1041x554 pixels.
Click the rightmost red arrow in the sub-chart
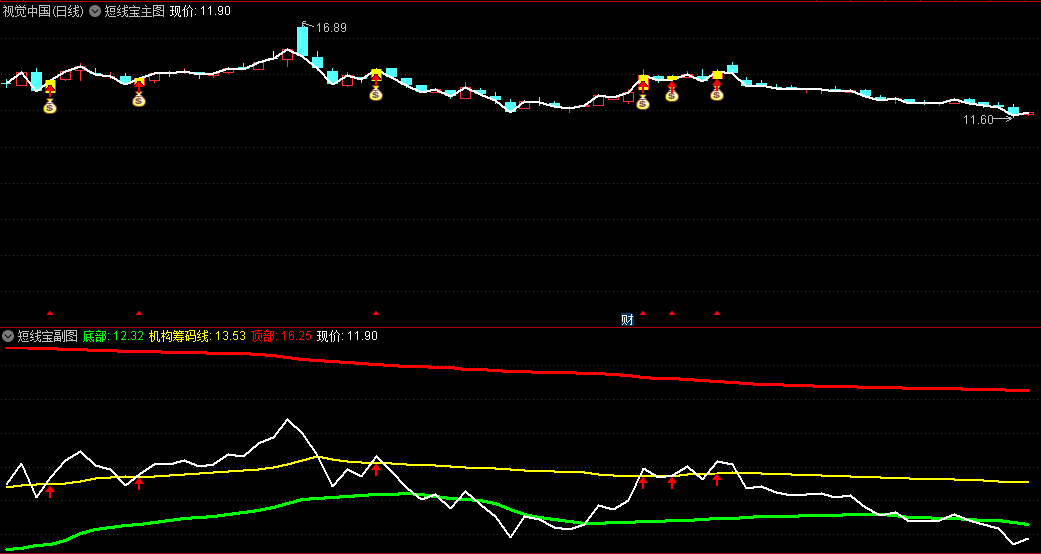tap(717, 480)
